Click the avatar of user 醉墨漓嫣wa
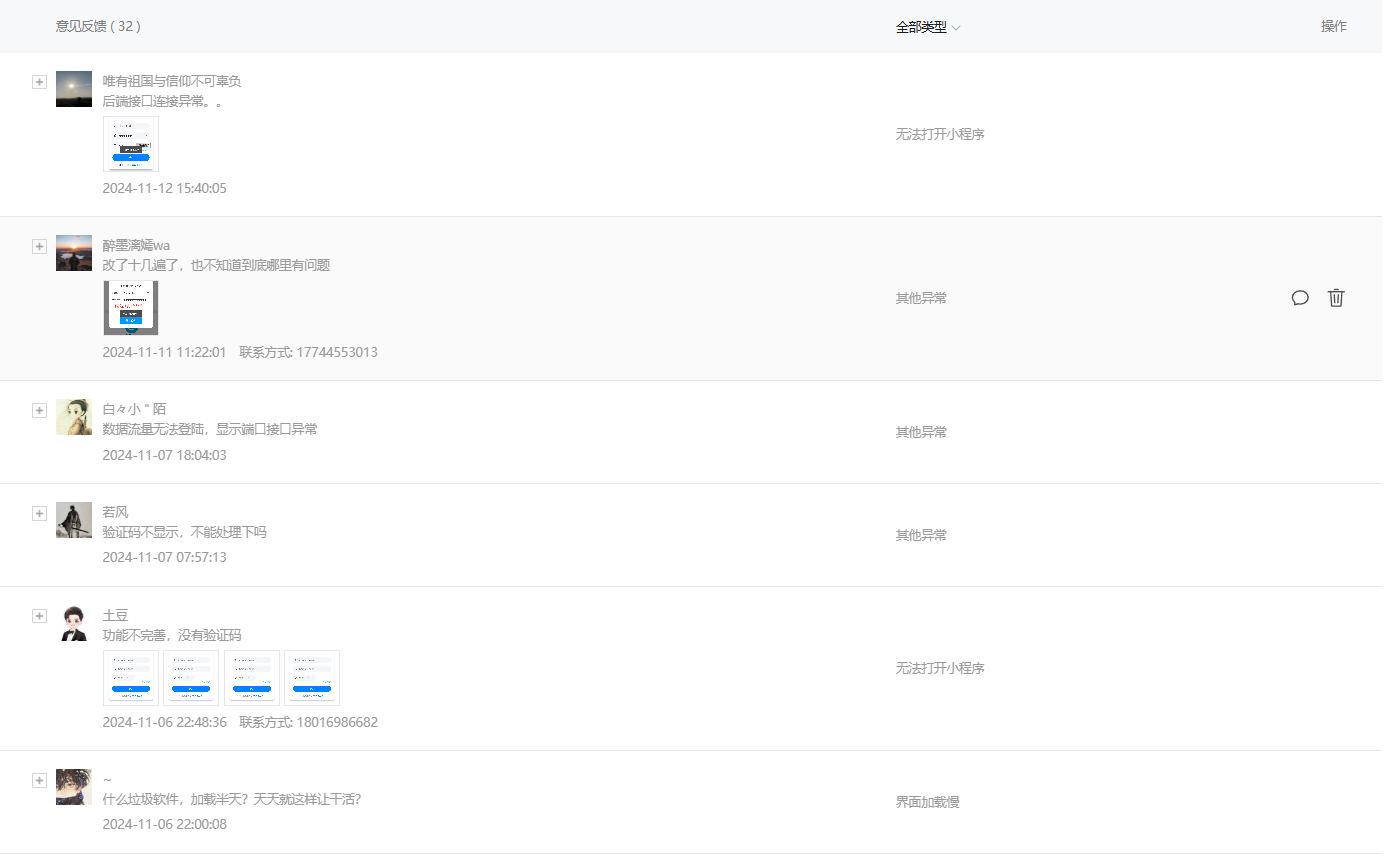The width and height of the screenshot is (1386, 861). [x=74, y=253]
